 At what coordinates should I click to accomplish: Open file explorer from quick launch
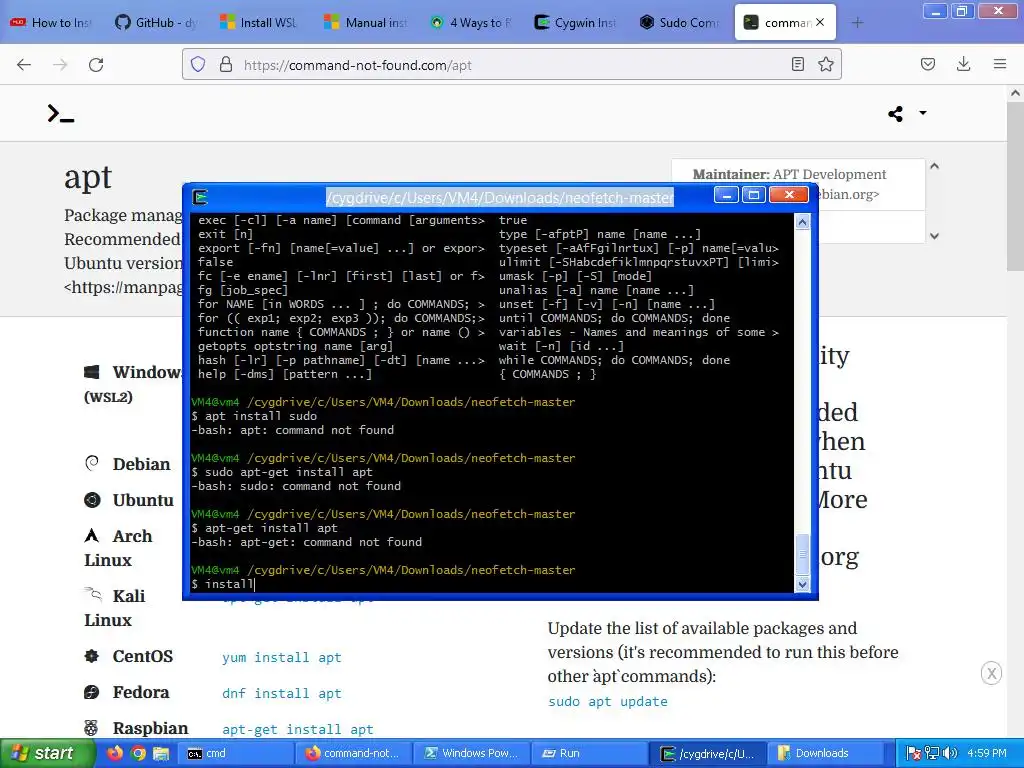coord(161,754)
